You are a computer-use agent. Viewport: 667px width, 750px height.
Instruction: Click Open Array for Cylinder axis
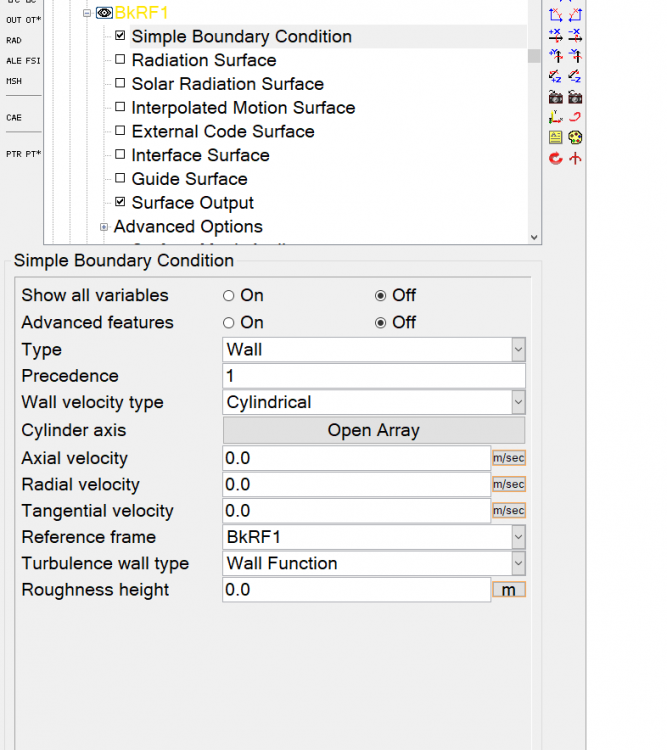coord(374,430)
